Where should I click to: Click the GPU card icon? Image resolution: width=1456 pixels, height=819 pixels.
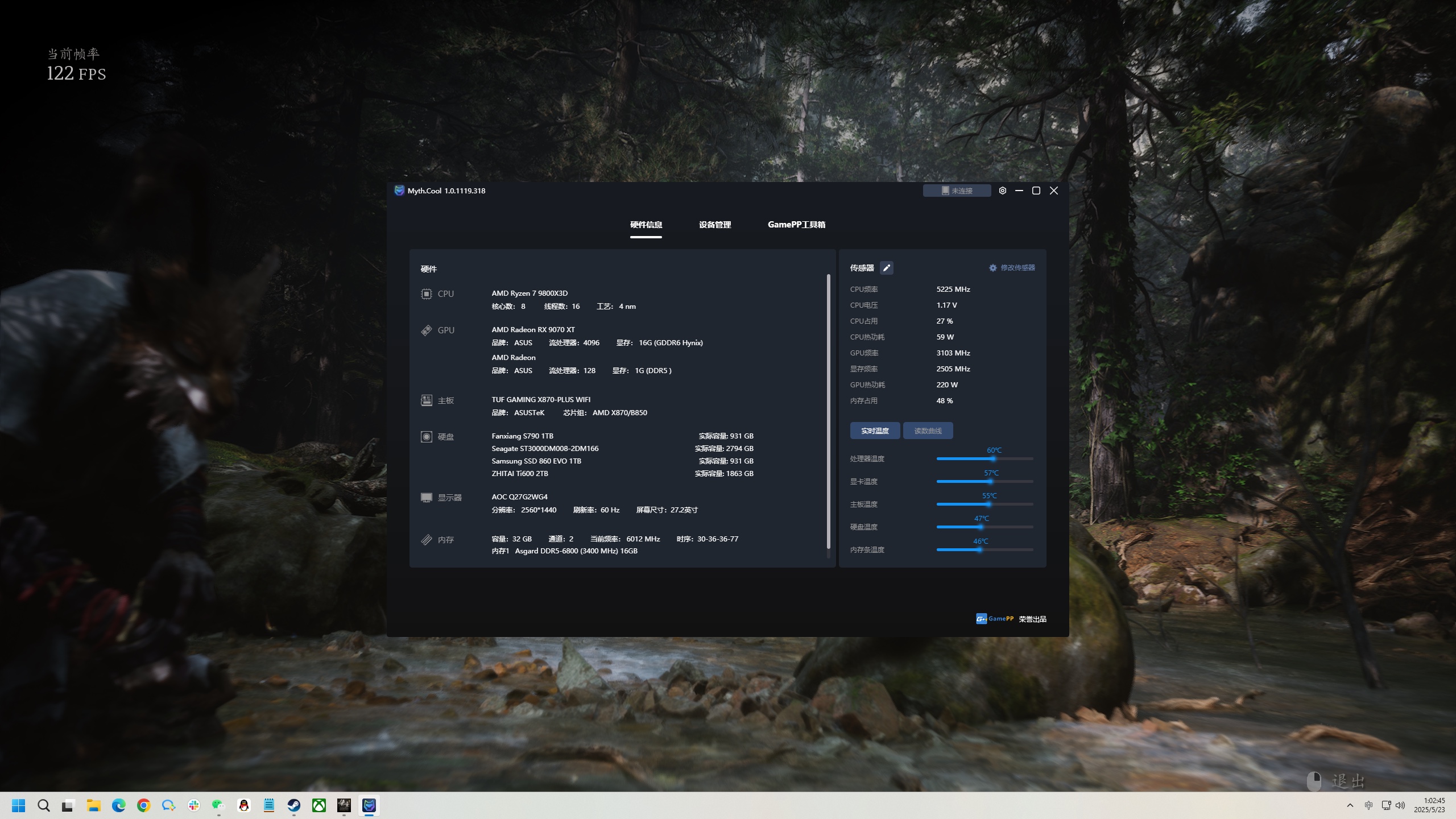point(426,330)
